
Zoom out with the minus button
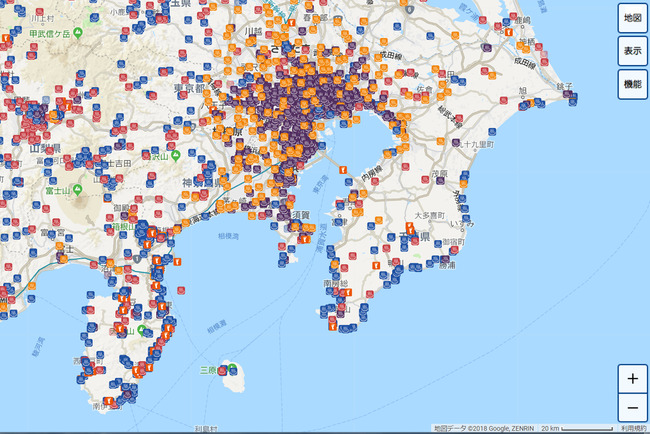coord(632,408)
